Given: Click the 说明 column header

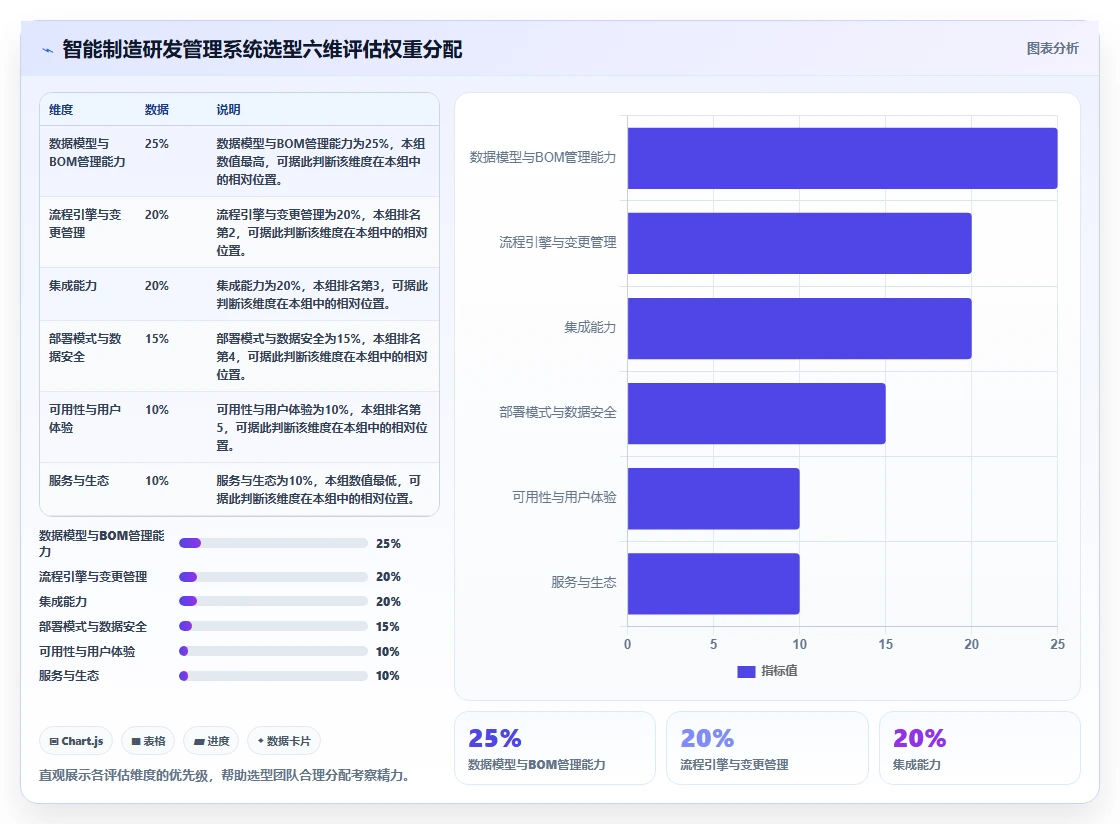Looking at the screenshot, I should [x=229, y=110].
